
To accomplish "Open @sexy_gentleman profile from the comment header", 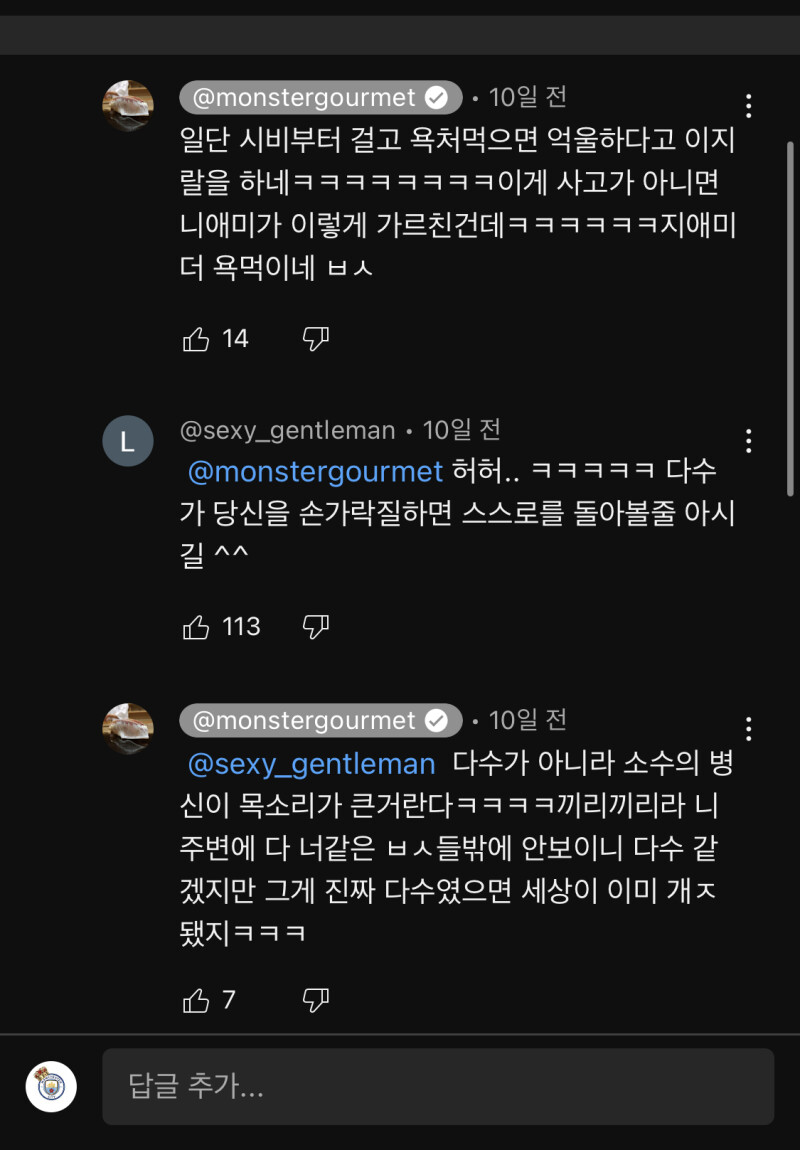I will pos(287,431).
